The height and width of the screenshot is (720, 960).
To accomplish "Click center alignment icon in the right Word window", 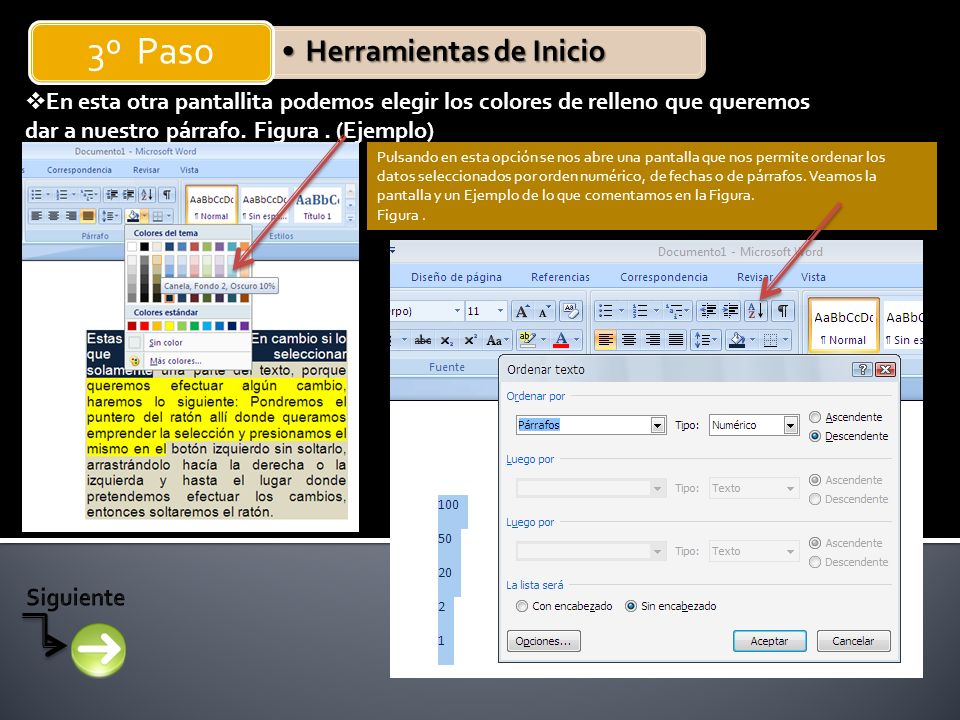I will coord(629,339).
